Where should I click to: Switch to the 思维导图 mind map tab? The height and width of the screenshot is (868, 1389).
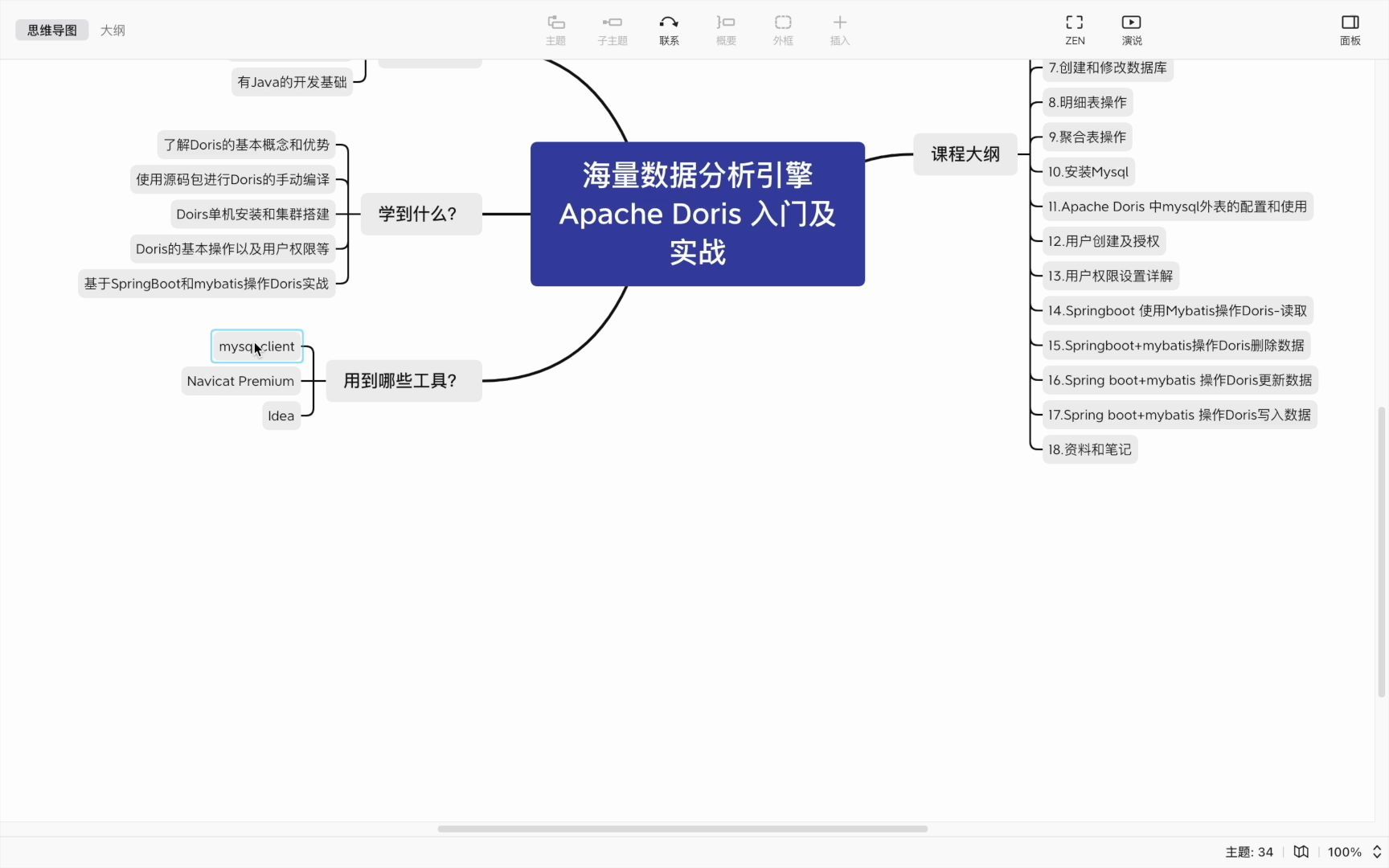(x=52, y=30)
